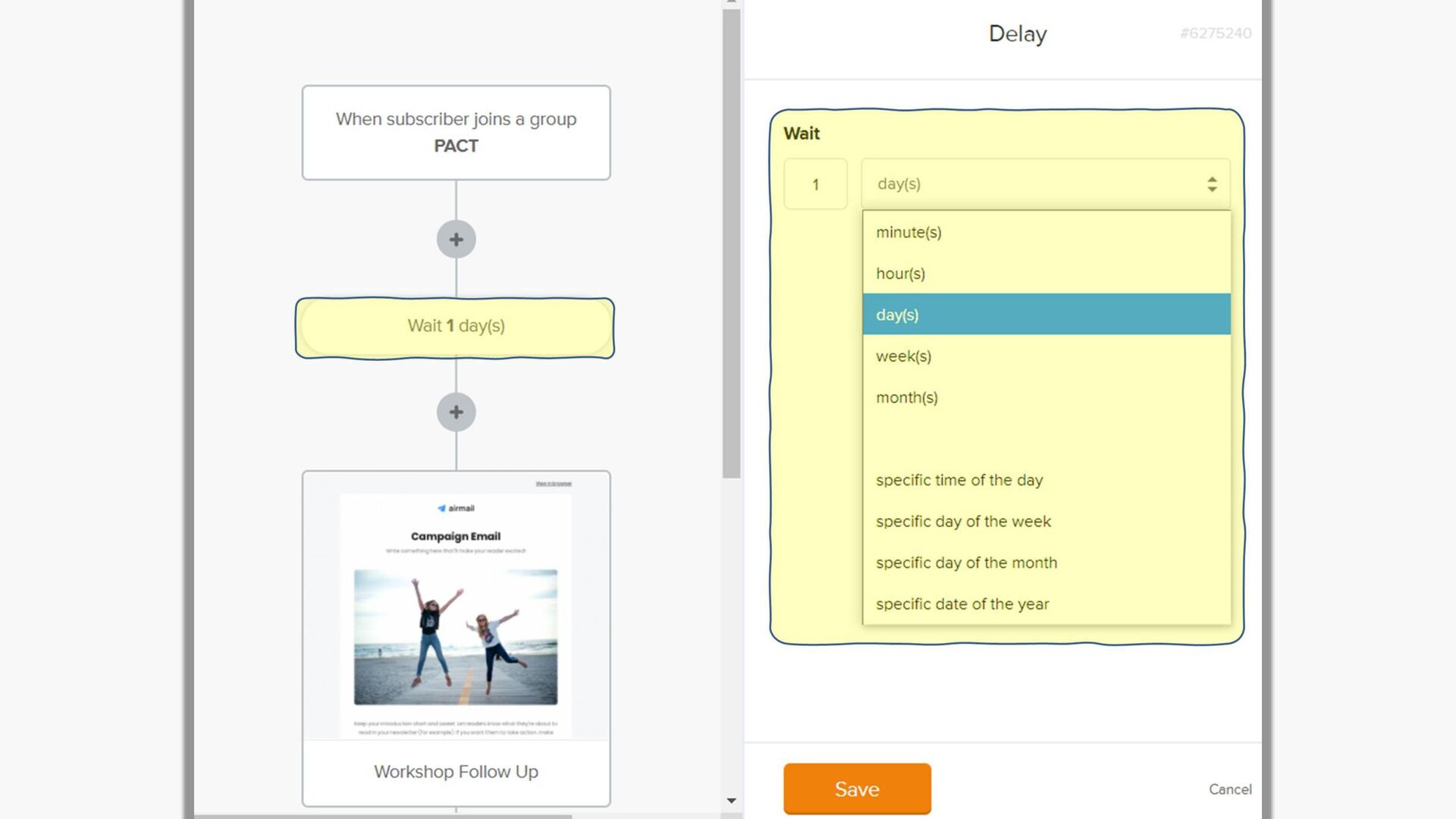Select the Wait 1 day(s) step
1456x819 pixels.
455,327
